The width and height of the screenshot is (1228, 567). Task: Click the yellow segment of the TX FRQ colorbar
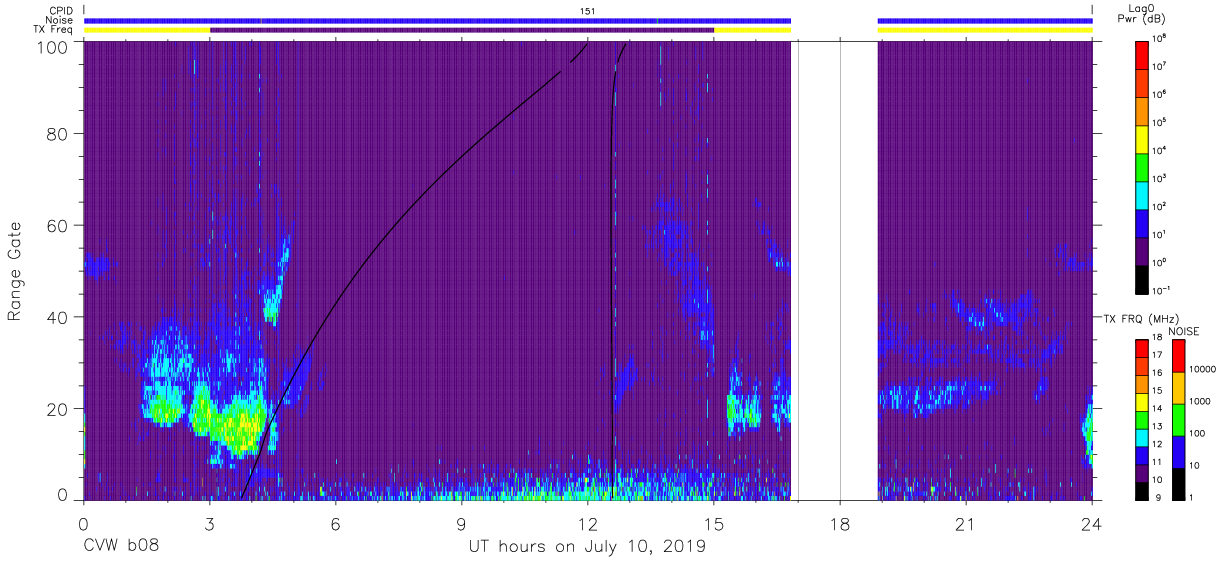coord(1142,401)
